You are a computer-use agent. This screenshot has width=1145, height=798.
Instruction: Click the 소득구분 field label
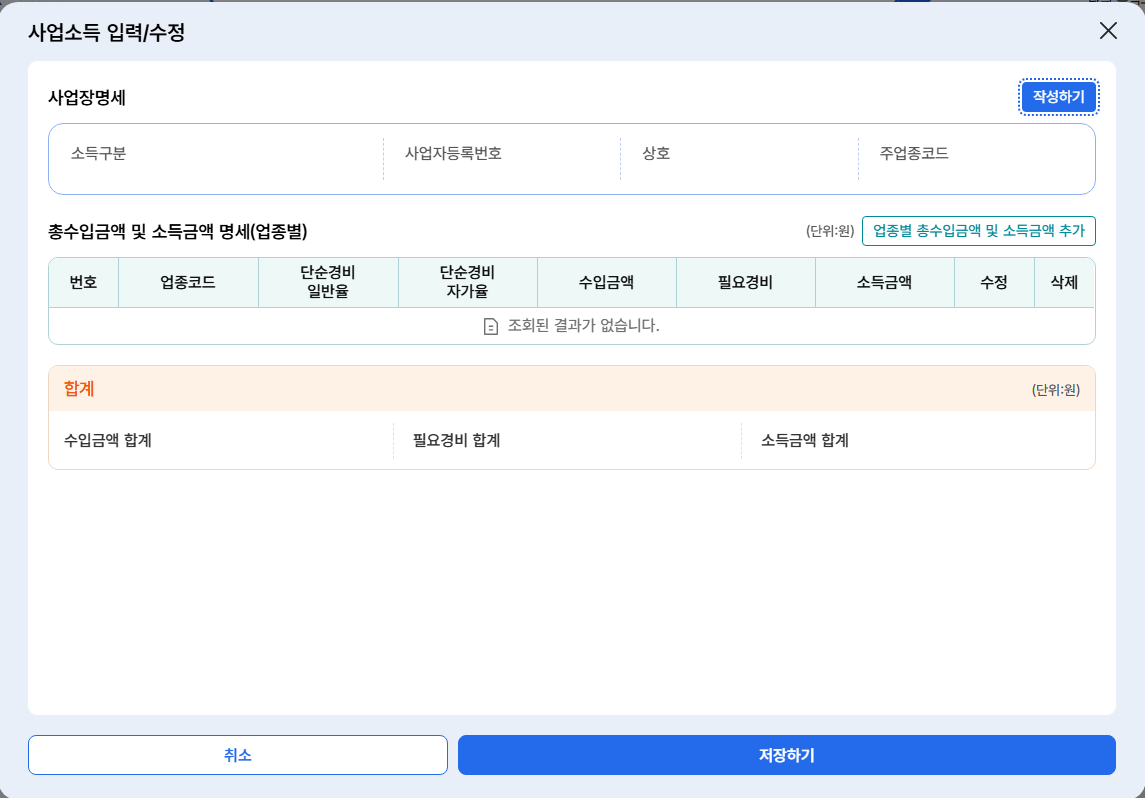pos(99,153)
